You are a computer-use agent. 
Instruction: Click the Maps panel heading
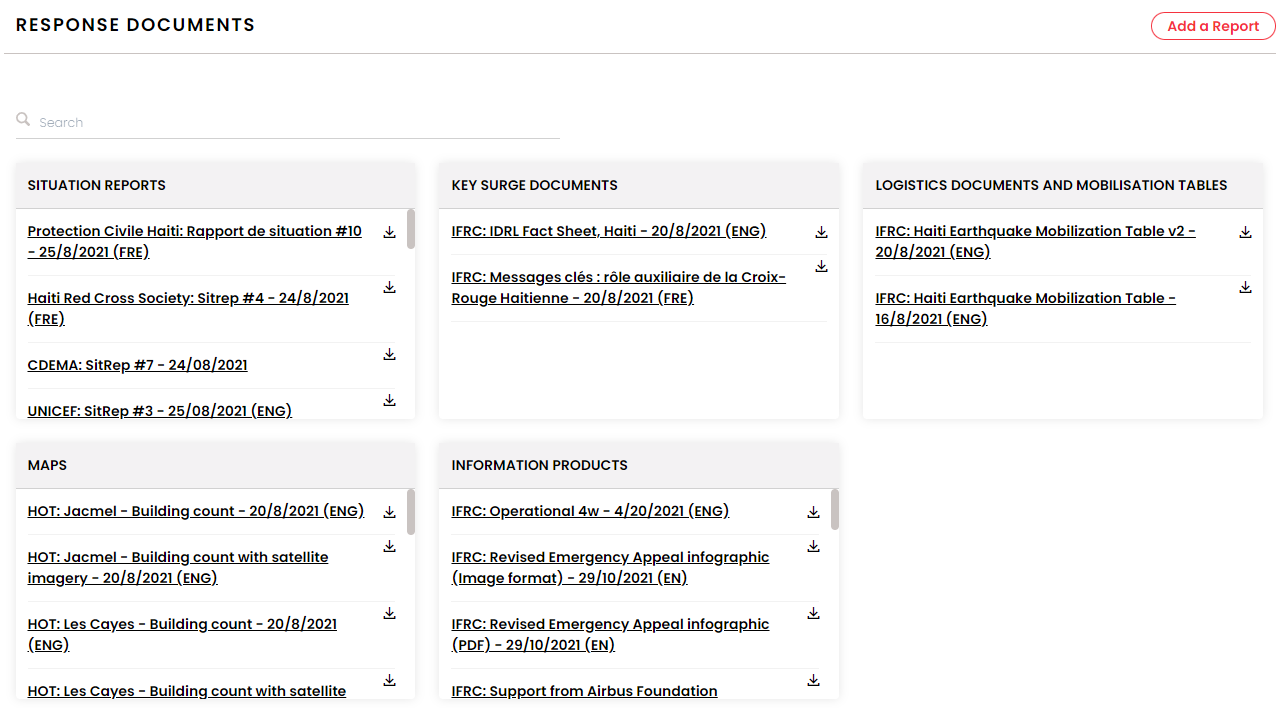pos(47,465)
